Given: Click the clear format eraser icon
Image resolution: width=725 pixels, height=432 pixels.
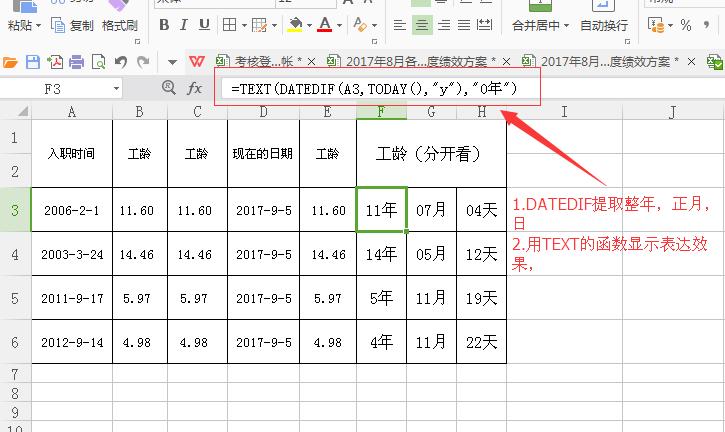Looking at the screenshot, I should coord(359,25).
